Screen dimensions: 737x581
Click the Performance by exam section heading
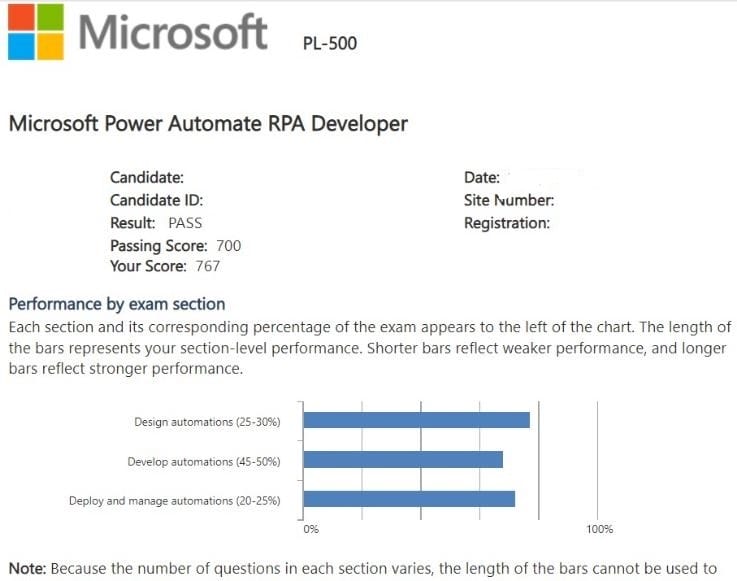point(117,304)
